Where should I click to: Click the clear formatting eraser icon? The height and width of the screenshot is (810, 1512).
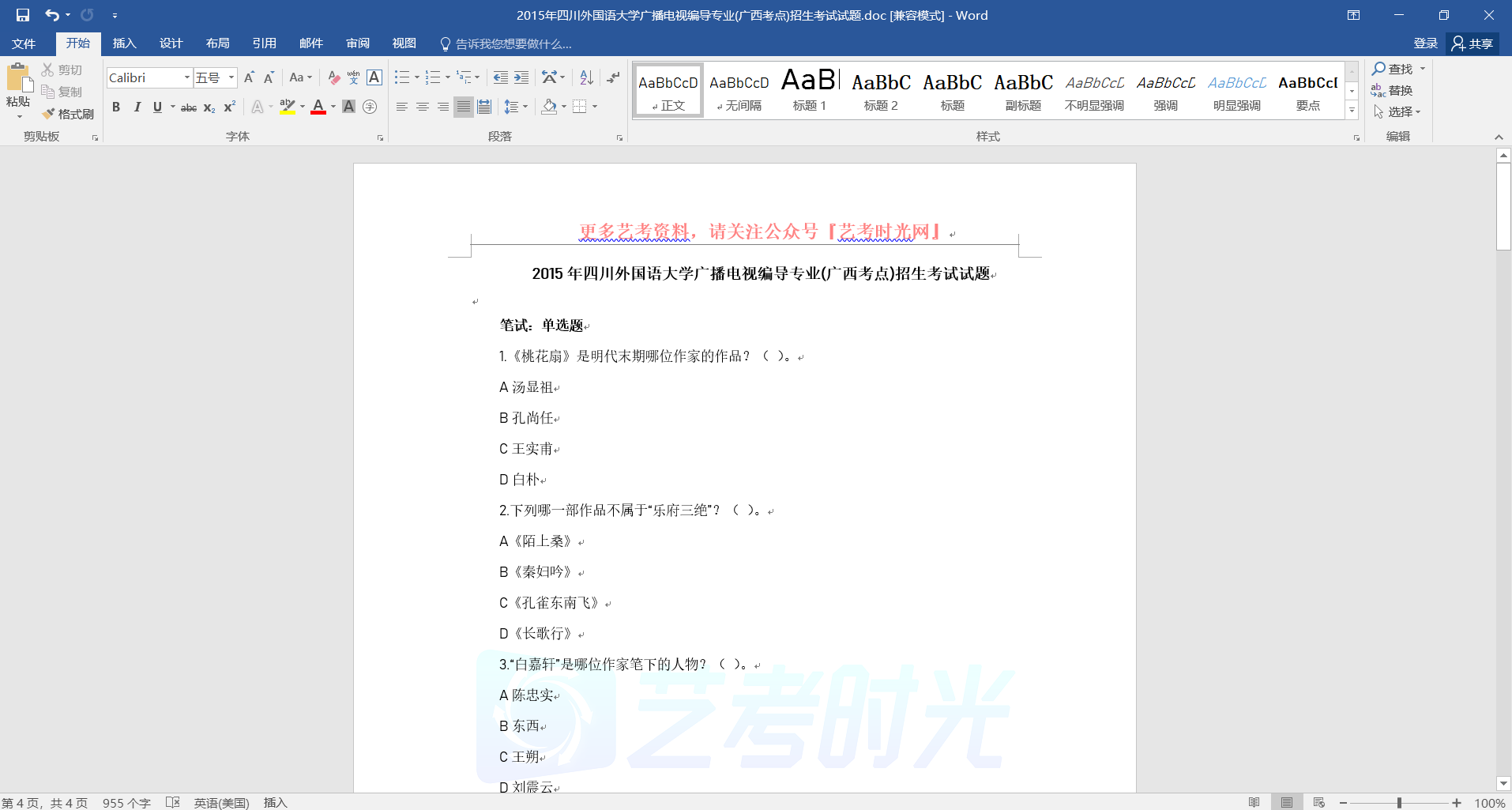[333, 77]
